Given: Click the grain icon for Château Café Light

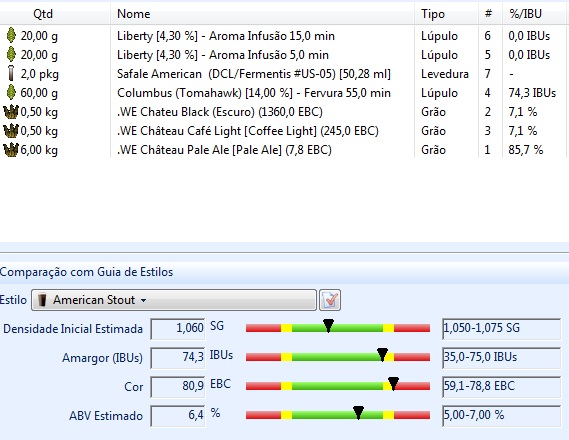Looking at the screenshot, I should pyautogui.click(x=11, y=131).
